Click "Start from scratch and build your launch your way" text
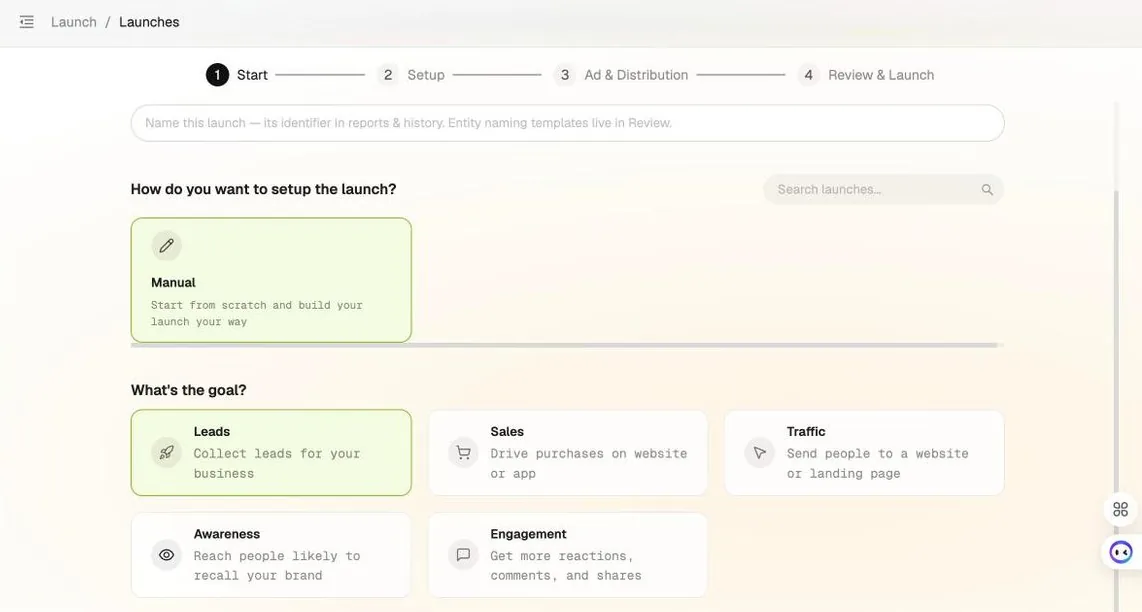 point(256,313)
